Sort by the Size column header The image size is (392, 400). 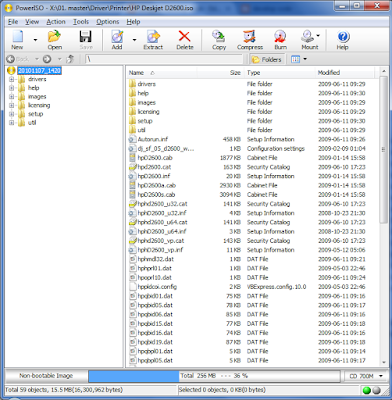coord(220,73)
